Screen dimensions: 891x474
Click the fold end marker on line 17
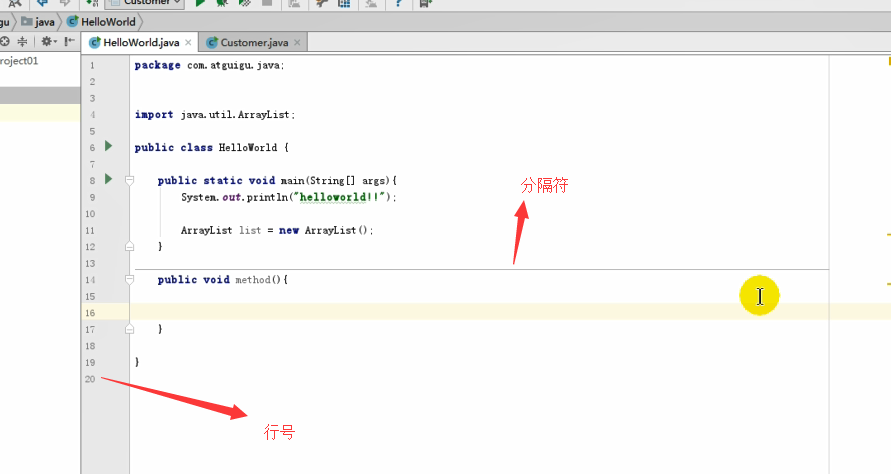click(130, 329)
